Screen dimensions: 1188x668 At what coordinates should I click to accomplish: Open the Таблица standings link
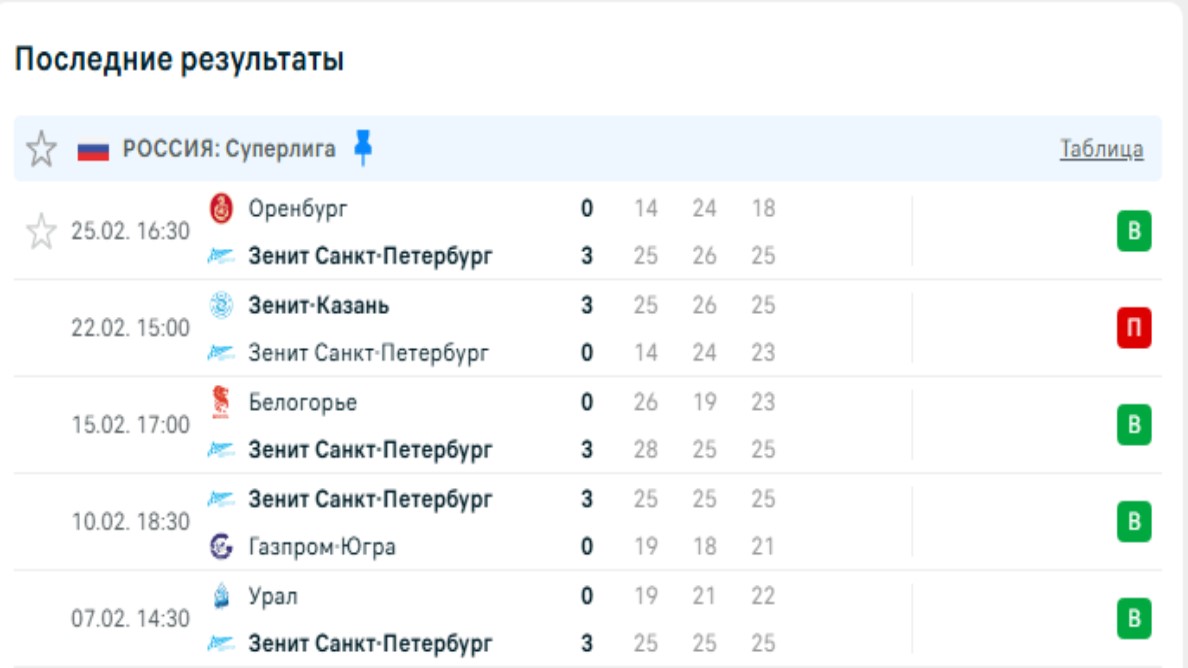click(x=1101, y=150)
